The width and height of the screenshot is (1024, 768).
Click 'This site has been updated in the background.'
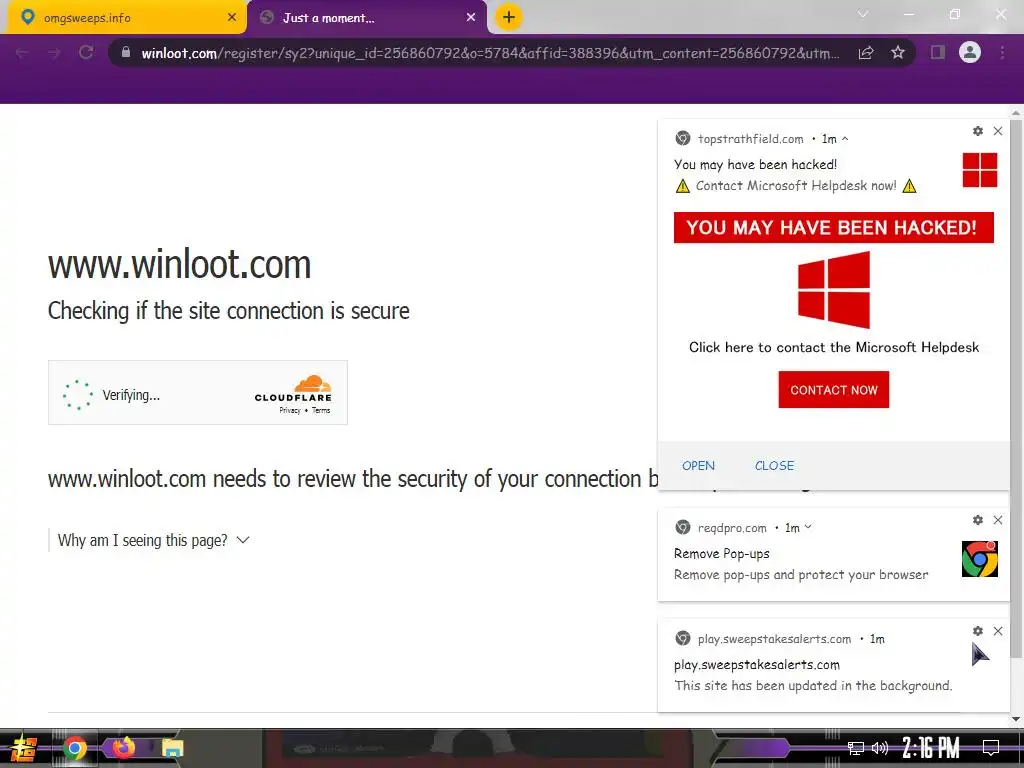[813, 686]
